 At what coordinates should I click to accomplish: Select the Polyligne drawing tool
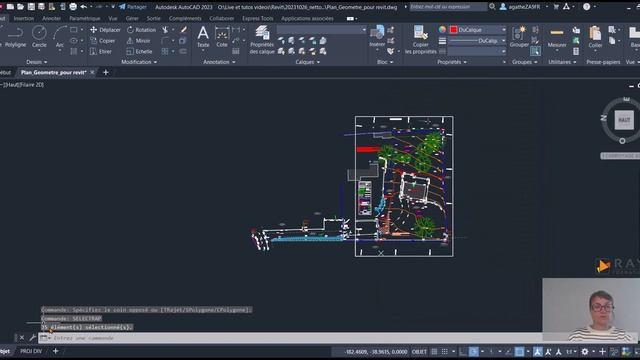click(15, 37)
